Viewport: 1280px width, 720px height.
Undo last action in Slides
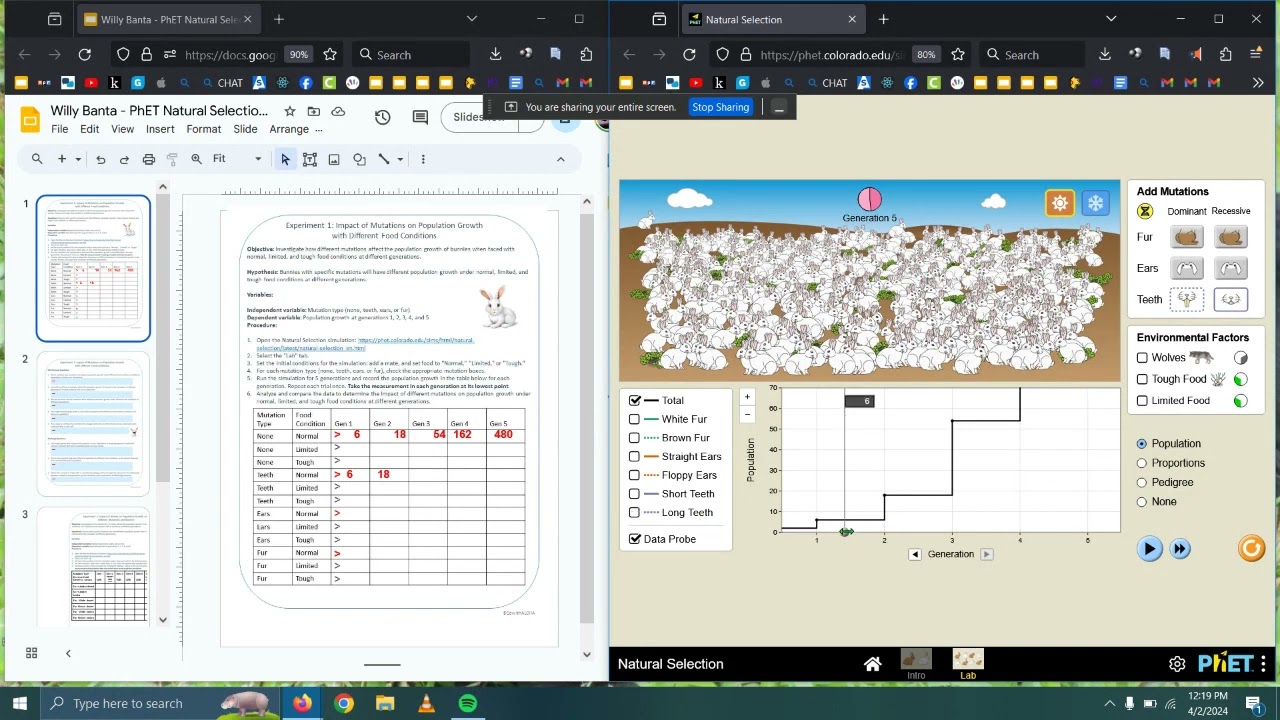point(100,159)
